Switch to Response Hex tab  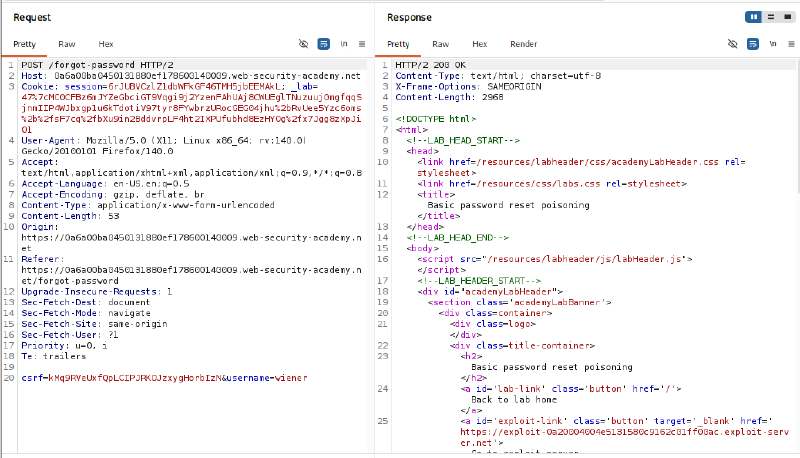coord(480,44)
